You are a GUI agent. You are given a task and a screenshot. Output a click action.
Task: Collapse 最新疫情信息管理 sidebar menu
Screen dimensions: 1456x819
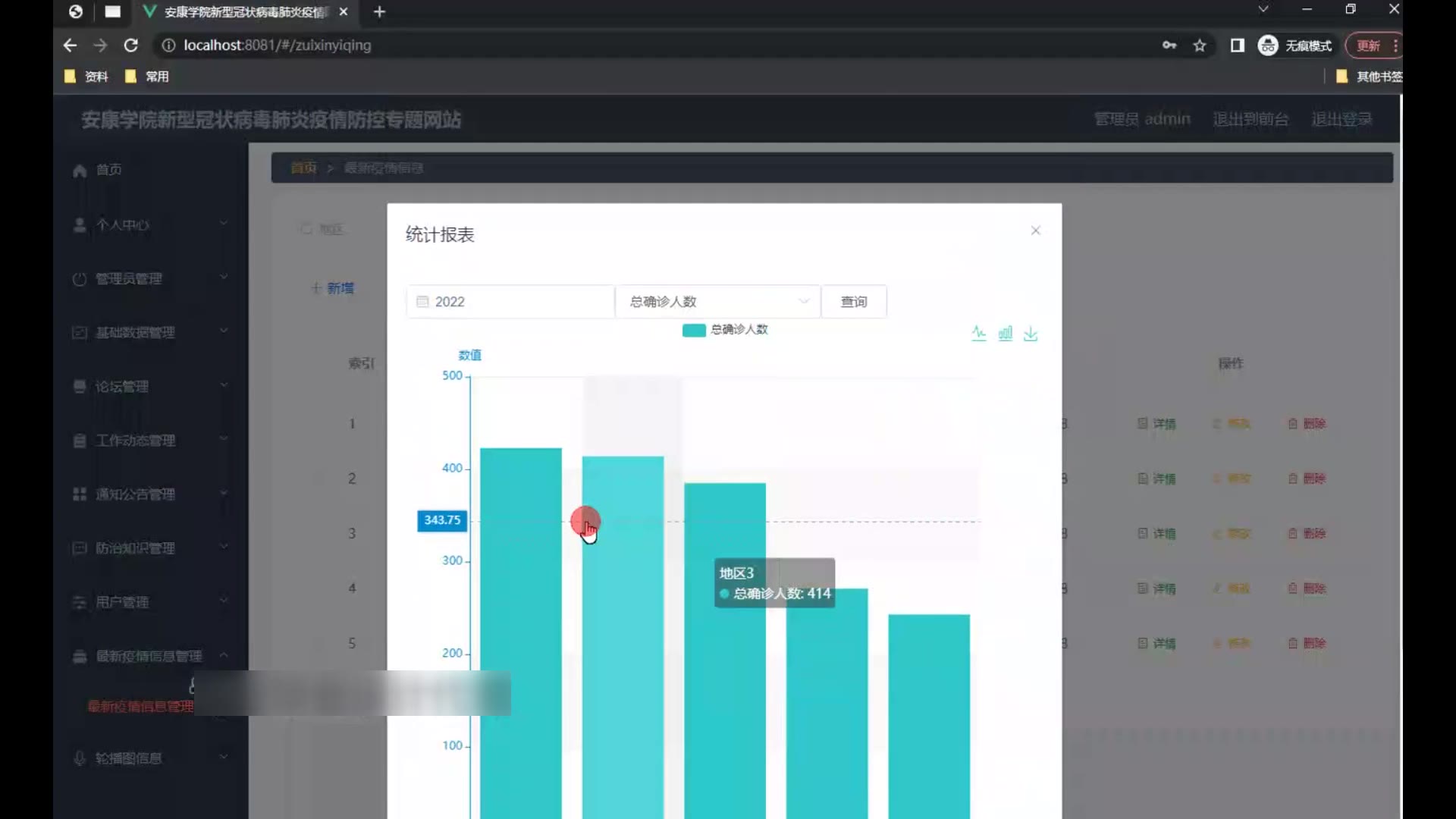tap(149, 656)
